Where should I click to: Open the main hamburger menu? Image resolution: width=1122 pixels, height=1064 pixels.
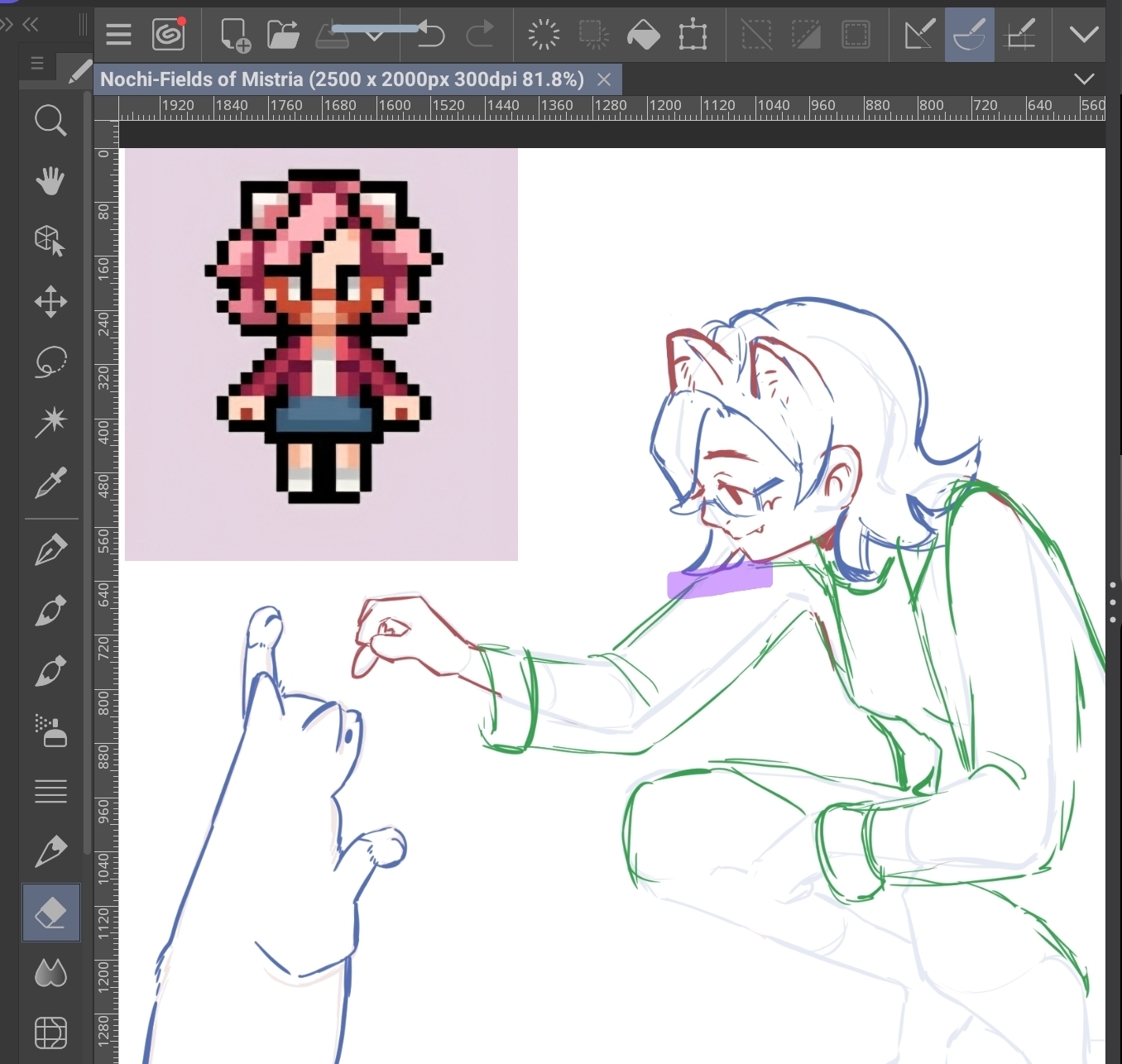pyautogui.click(x=119, y=35)
